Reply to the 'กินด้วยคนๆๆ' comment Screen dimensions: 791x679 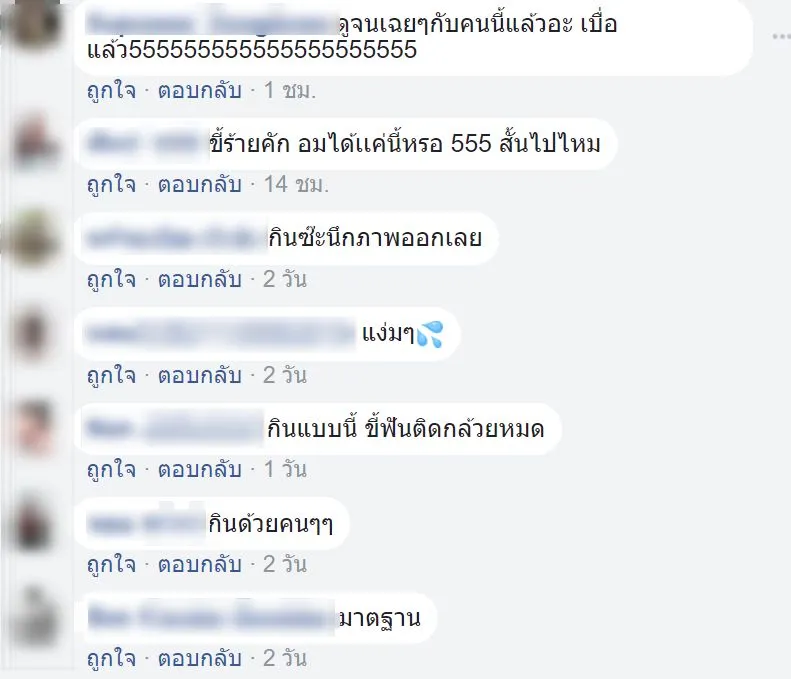pos(200,563)
